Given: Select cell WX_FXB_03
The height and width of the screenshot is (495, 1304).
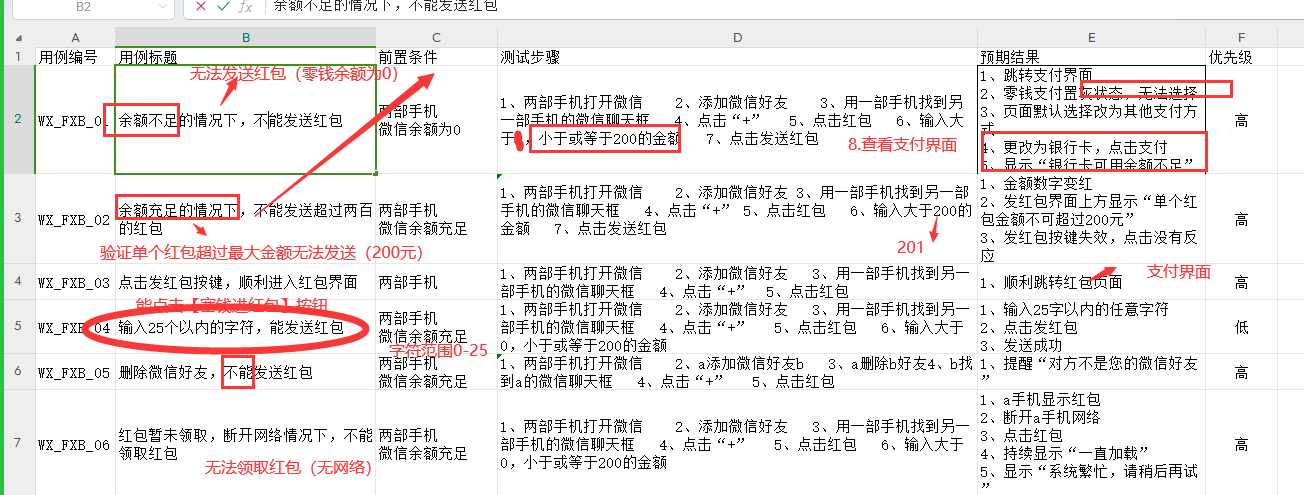Looking at the screenshot, I should tap(75, 282).
